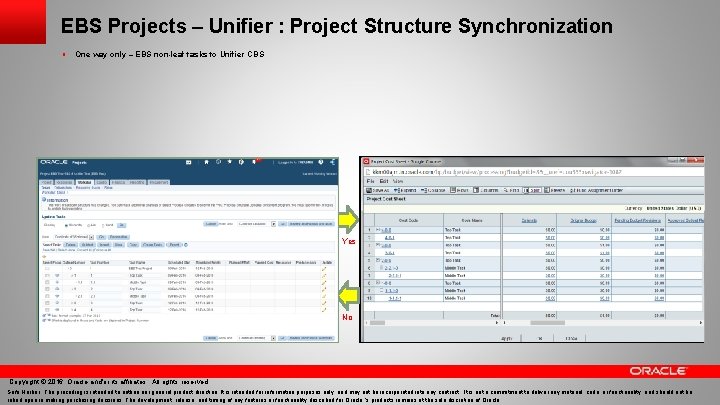Tick the select checkbox for task 3

click(47, 303)
